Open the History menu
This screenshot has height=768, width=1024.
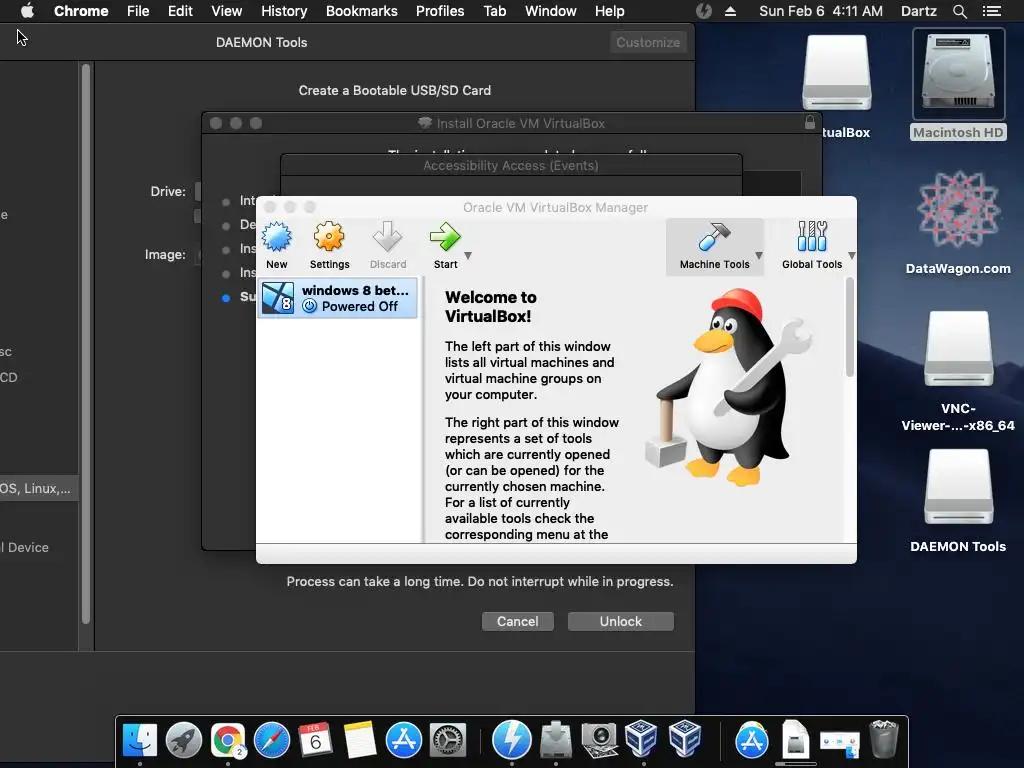tap(284, 11)
